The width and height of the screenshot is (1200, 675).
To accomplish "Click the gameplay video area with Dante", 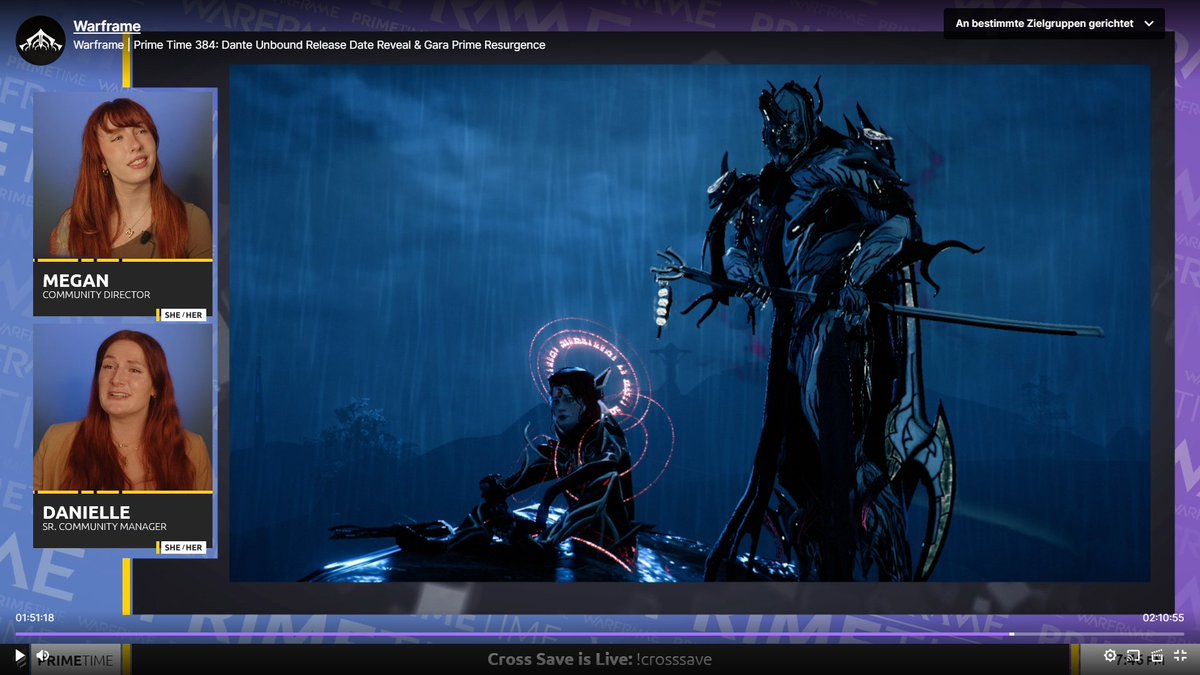I will pos(690,323).
